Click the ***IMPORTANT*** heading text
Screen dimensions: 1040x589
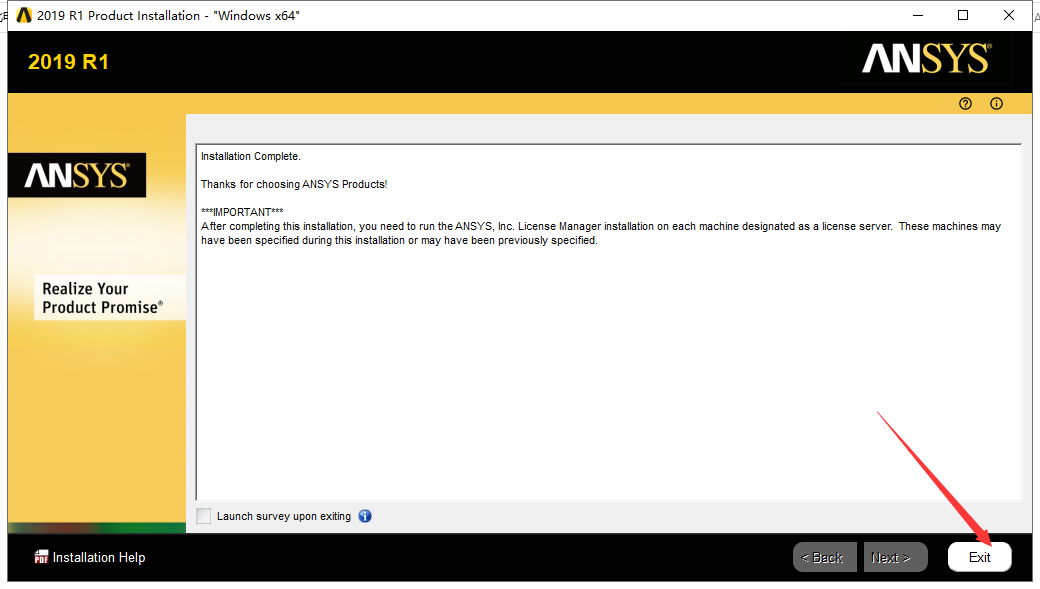pyautogui.click(x=242, y=212)
